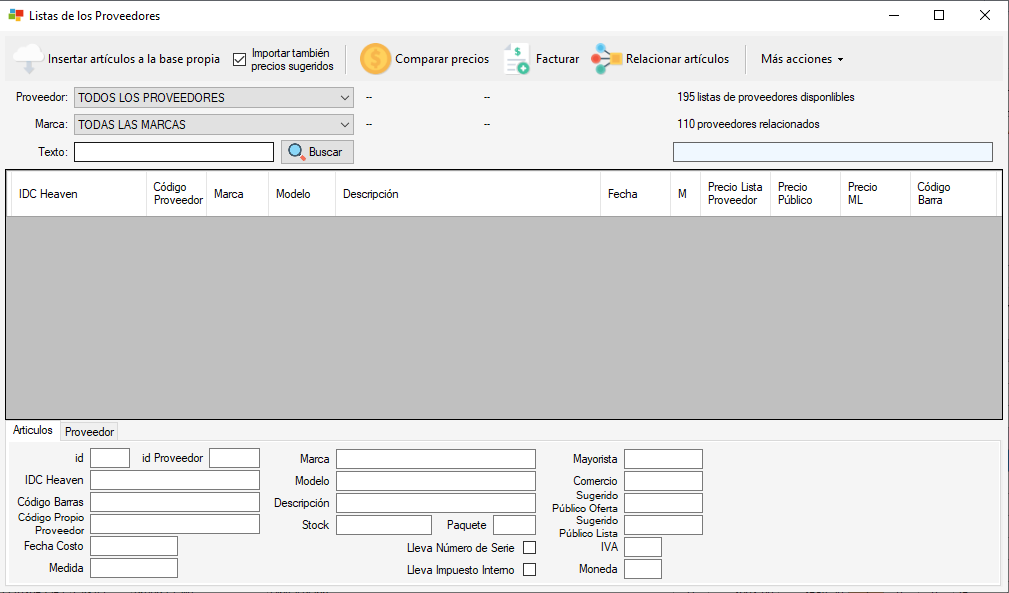Click the Comparar precios label
The image size is (1009, 593).
click(442, 59)
